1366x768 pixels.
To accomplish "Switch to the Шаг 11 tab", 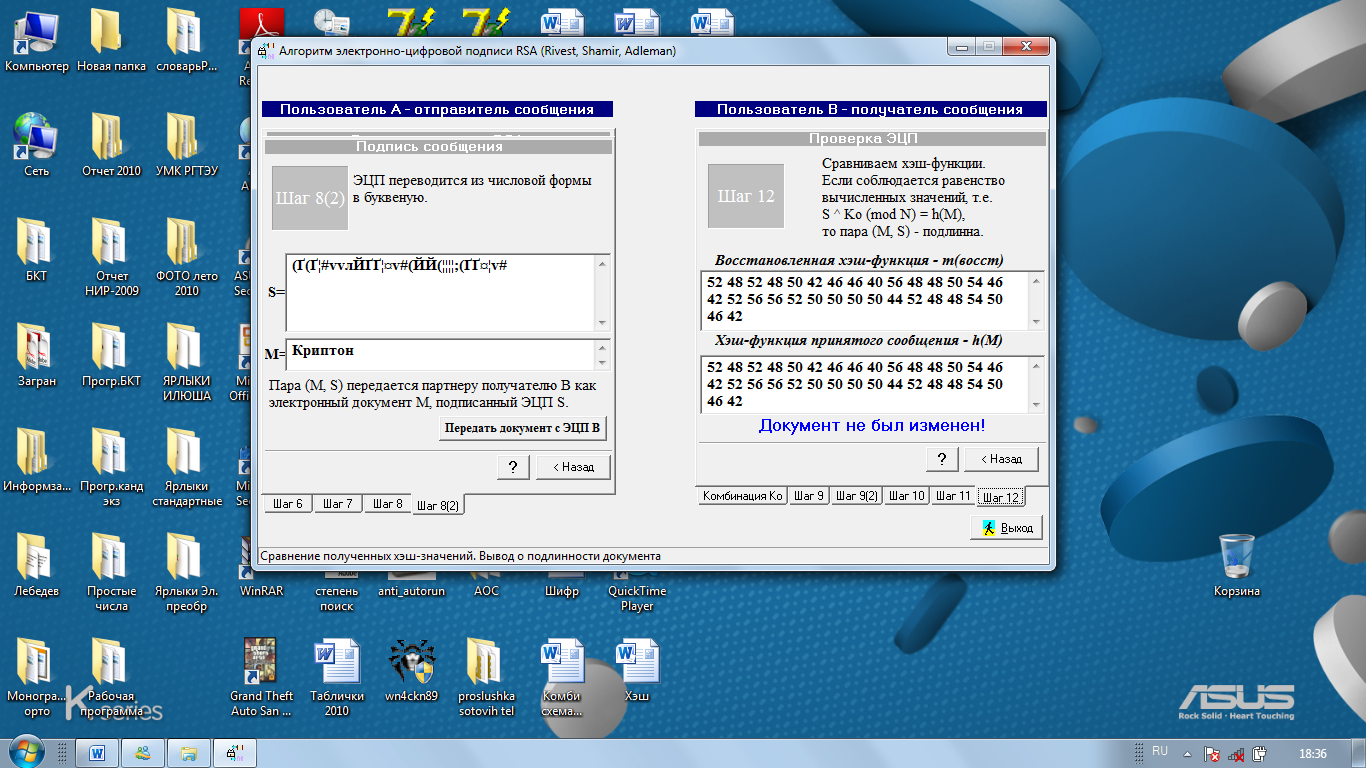I will 952,495.
